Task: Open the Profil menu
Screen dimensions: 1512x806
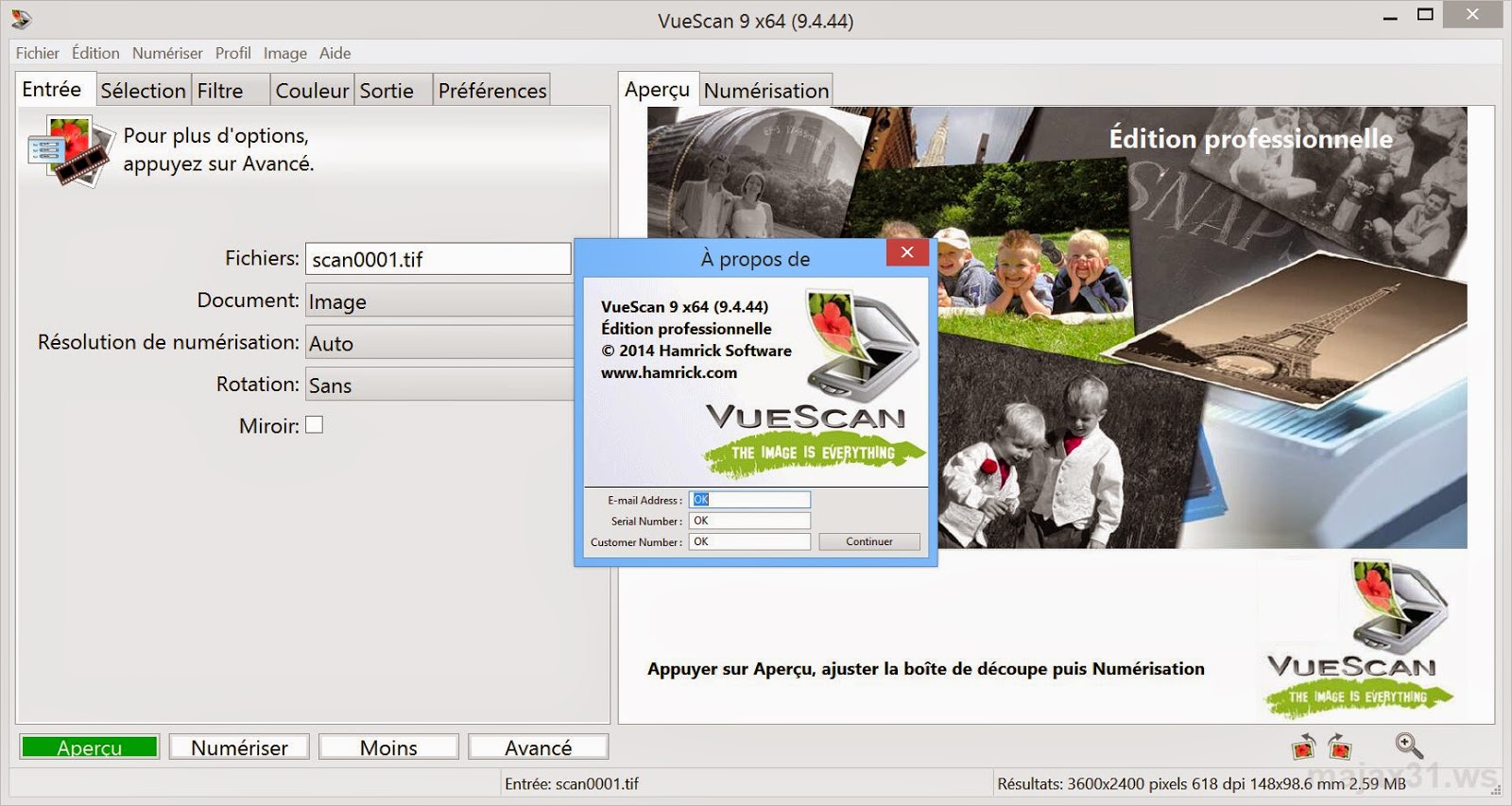Action: pos(232,53)
